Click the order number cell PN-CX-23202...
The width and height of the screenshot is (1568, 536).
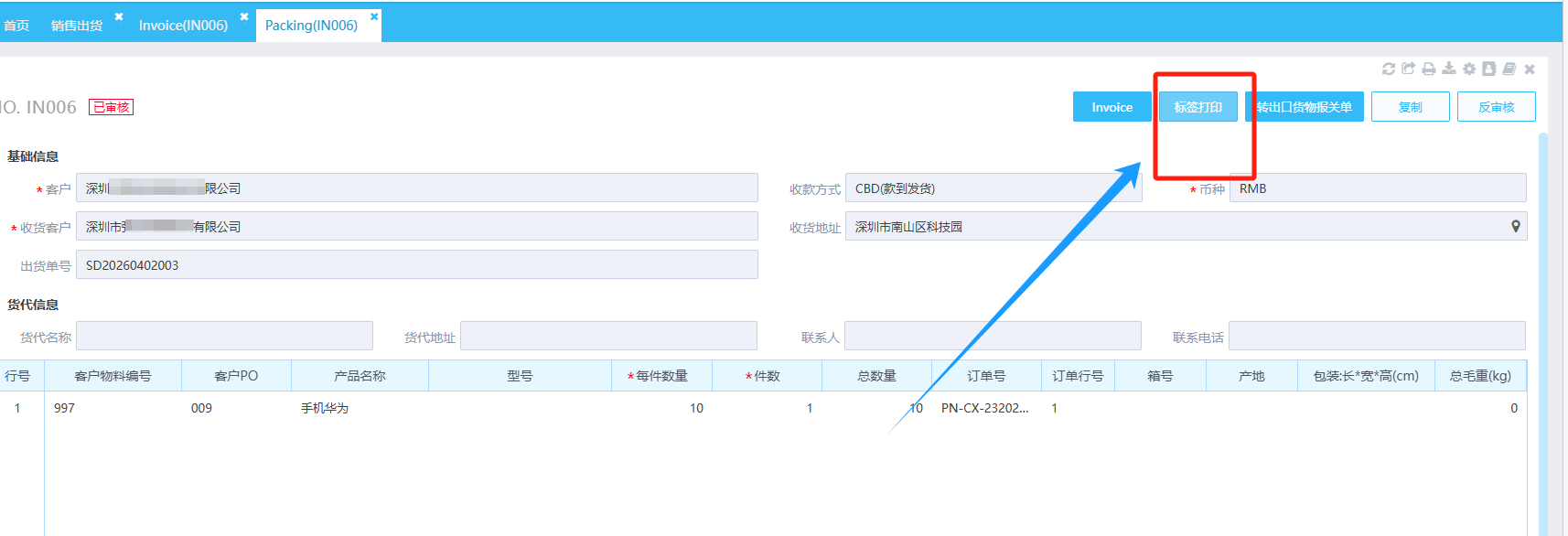[x=986, y=408]
